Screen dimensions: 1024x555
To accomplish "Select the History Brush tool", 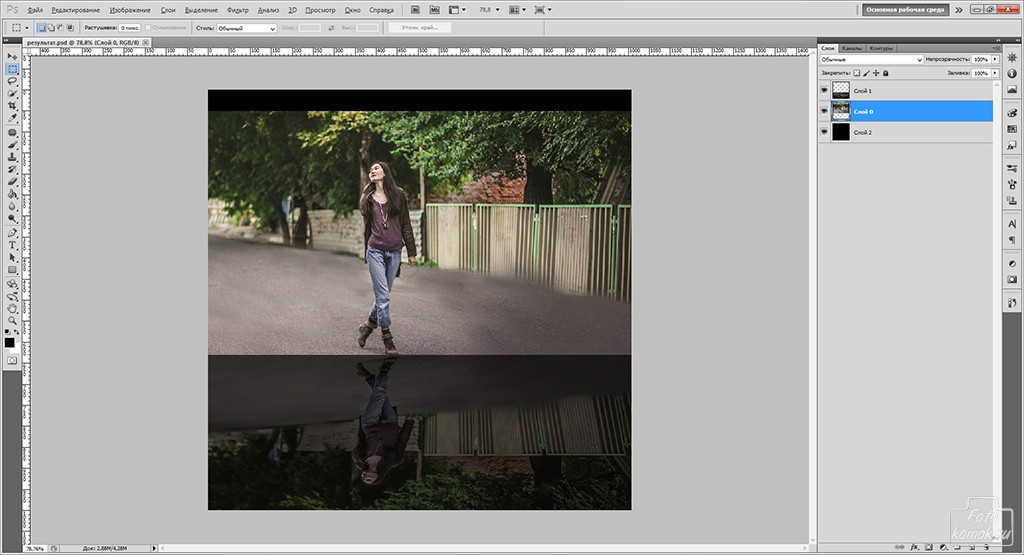I will [x=12, y=170].
